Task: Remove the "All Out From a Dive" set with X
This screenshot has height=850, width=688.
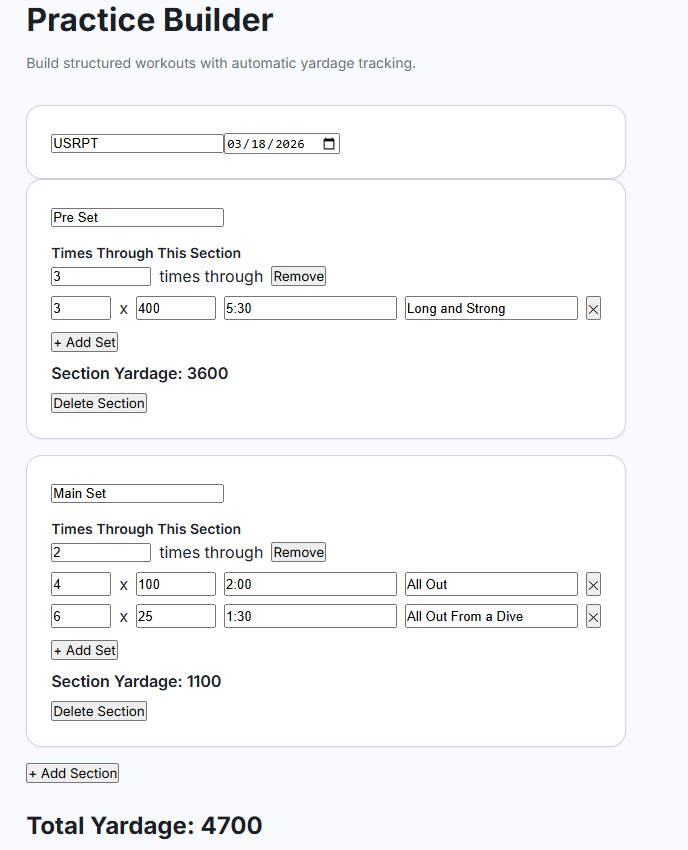Action: pyautogui.click(x=593, y=616)
